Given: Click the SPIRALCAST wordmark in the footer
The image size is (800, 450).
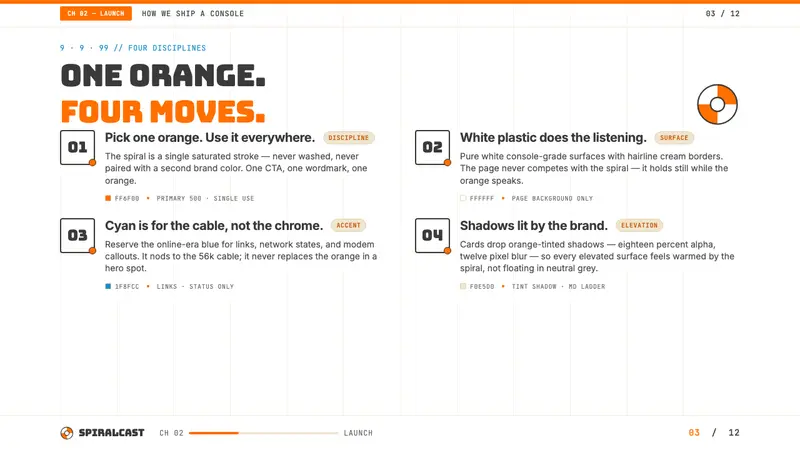Looking at the screenshot, I should (x=111, y=433).
